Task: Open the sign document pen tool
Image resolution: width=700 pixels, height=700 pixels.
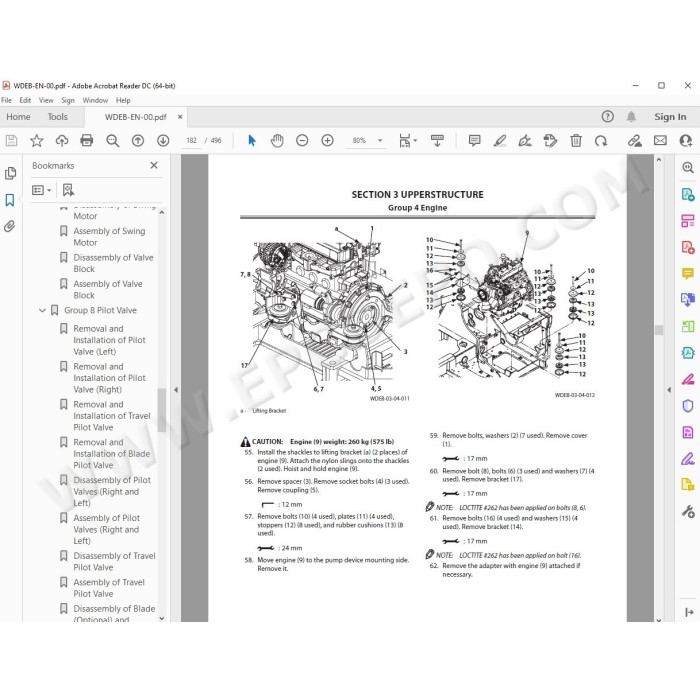Action: click(x=525, y=141)
